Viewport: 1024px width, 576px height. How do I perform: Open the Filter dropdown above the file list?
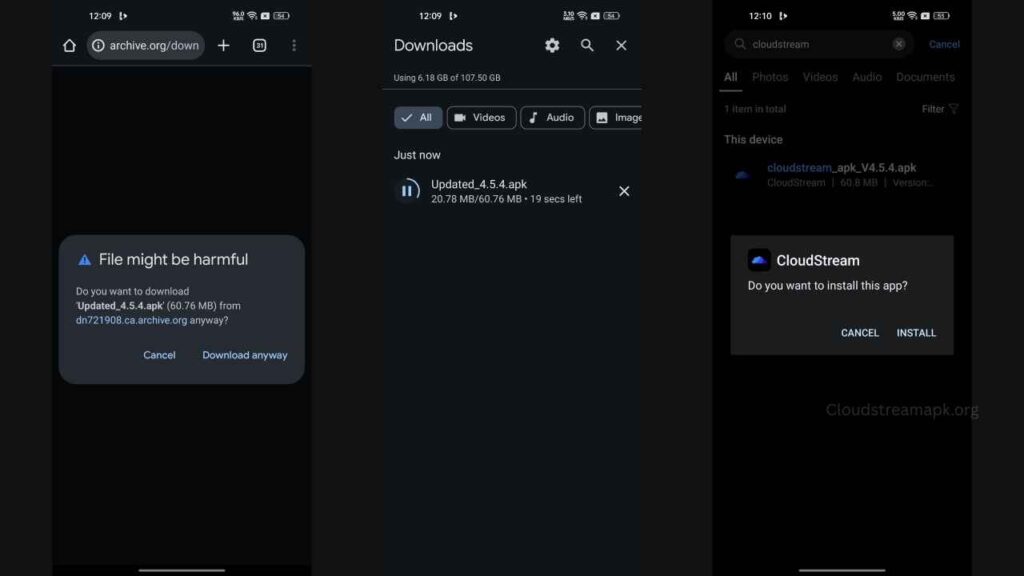click(938, 109)
